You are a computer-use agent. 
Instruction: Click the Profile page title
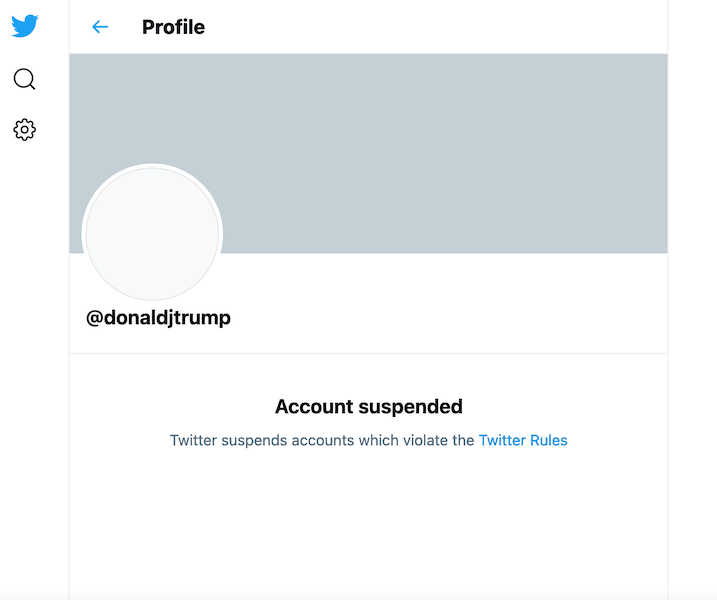(x=173, y=27)
